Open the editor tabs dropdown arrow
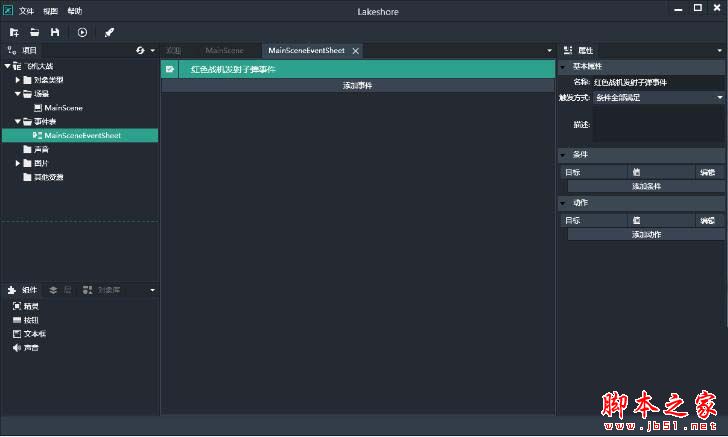728x437 pixels. pyautogui.click(x=549, y=50)
